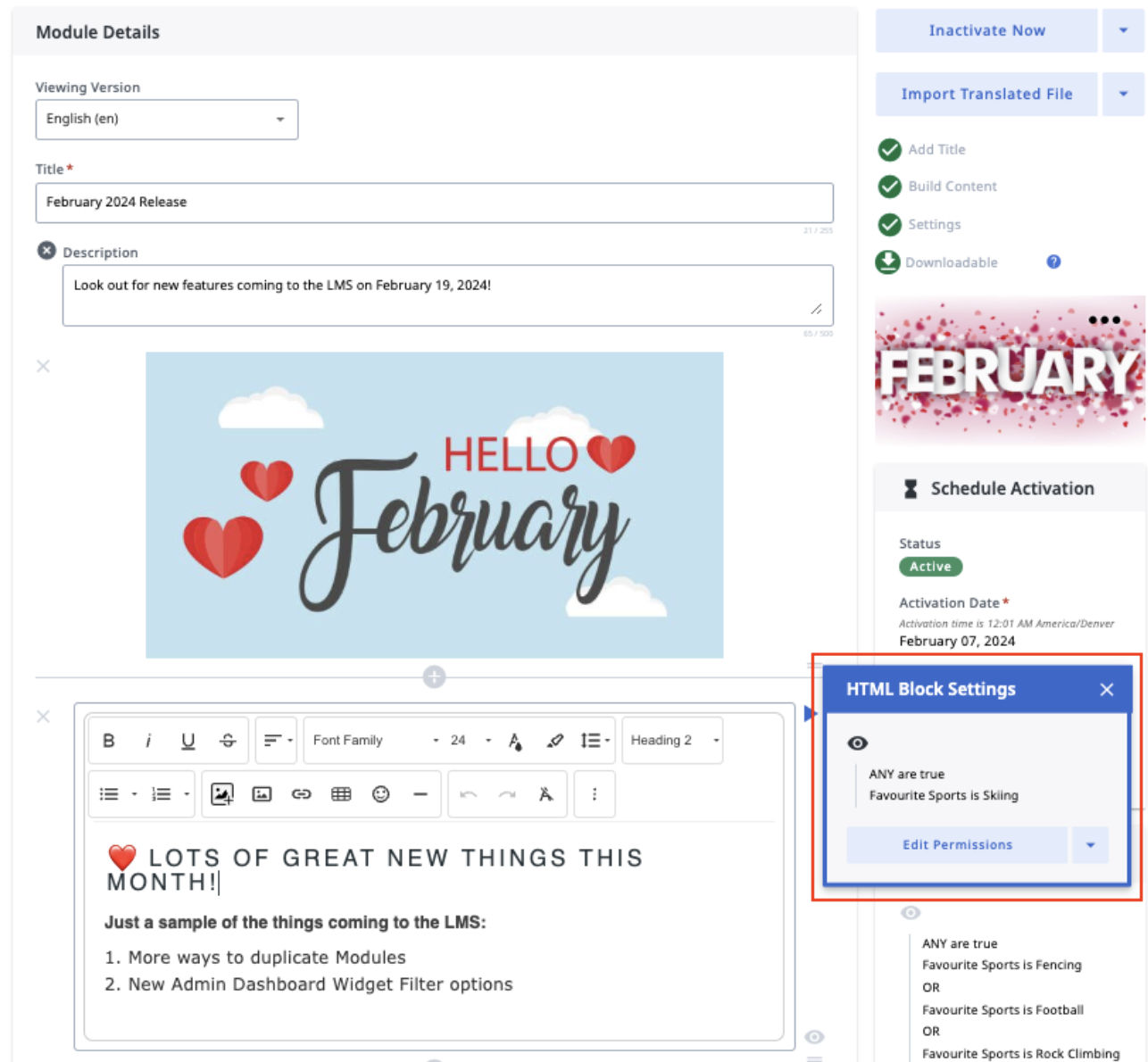Click the Inactivate Now button
Screen dimensions: 1148x1062
point(986,30)
